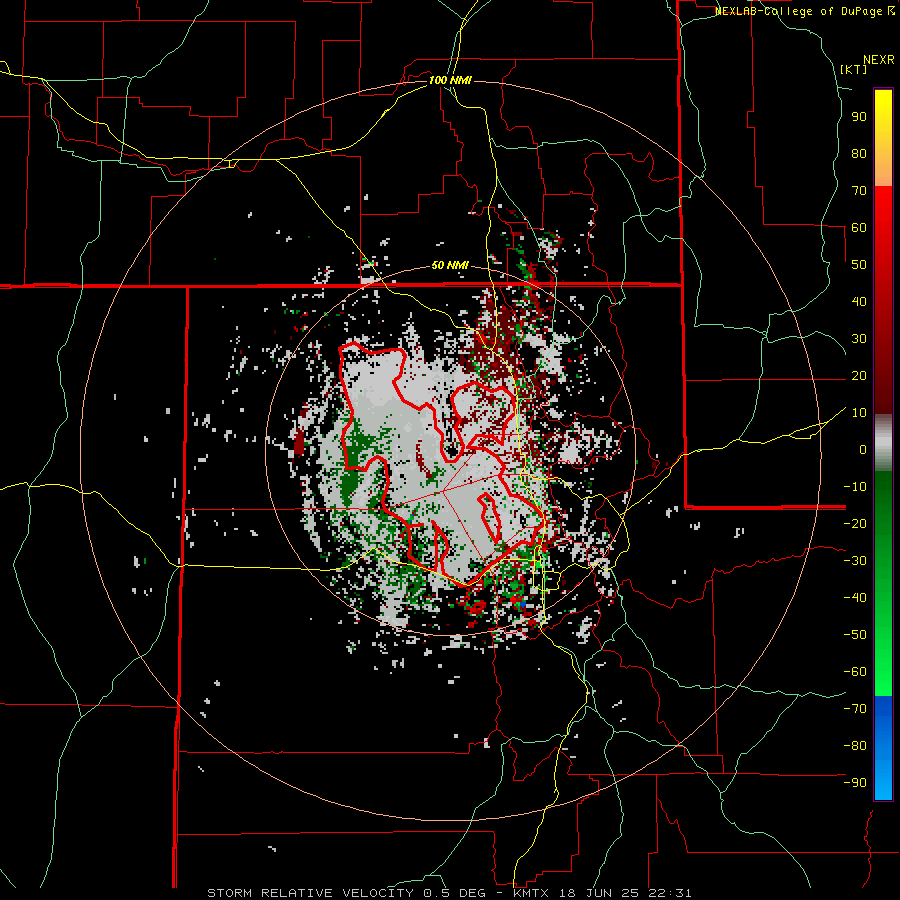900x900 pixels.
Task: Click the -50 value on the velocity scale
Action: [855, 634]
